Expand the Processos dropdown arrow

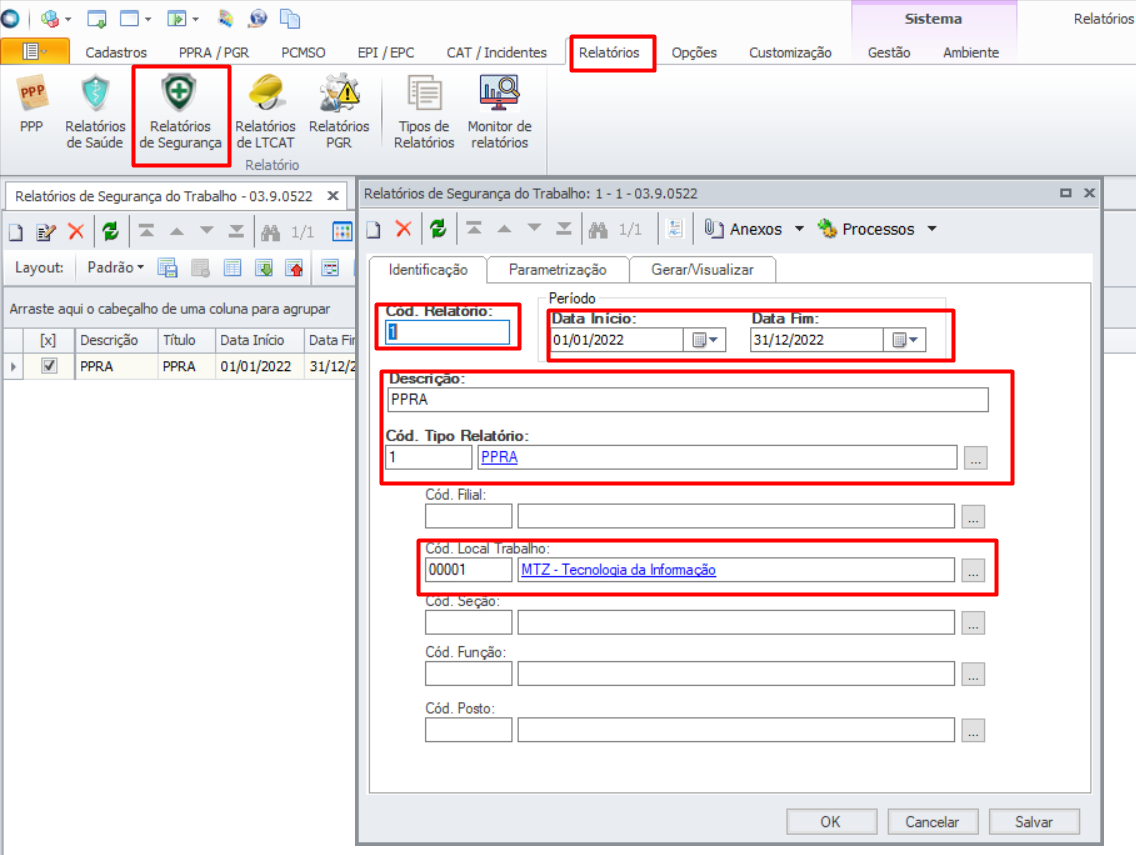(932, 229)
